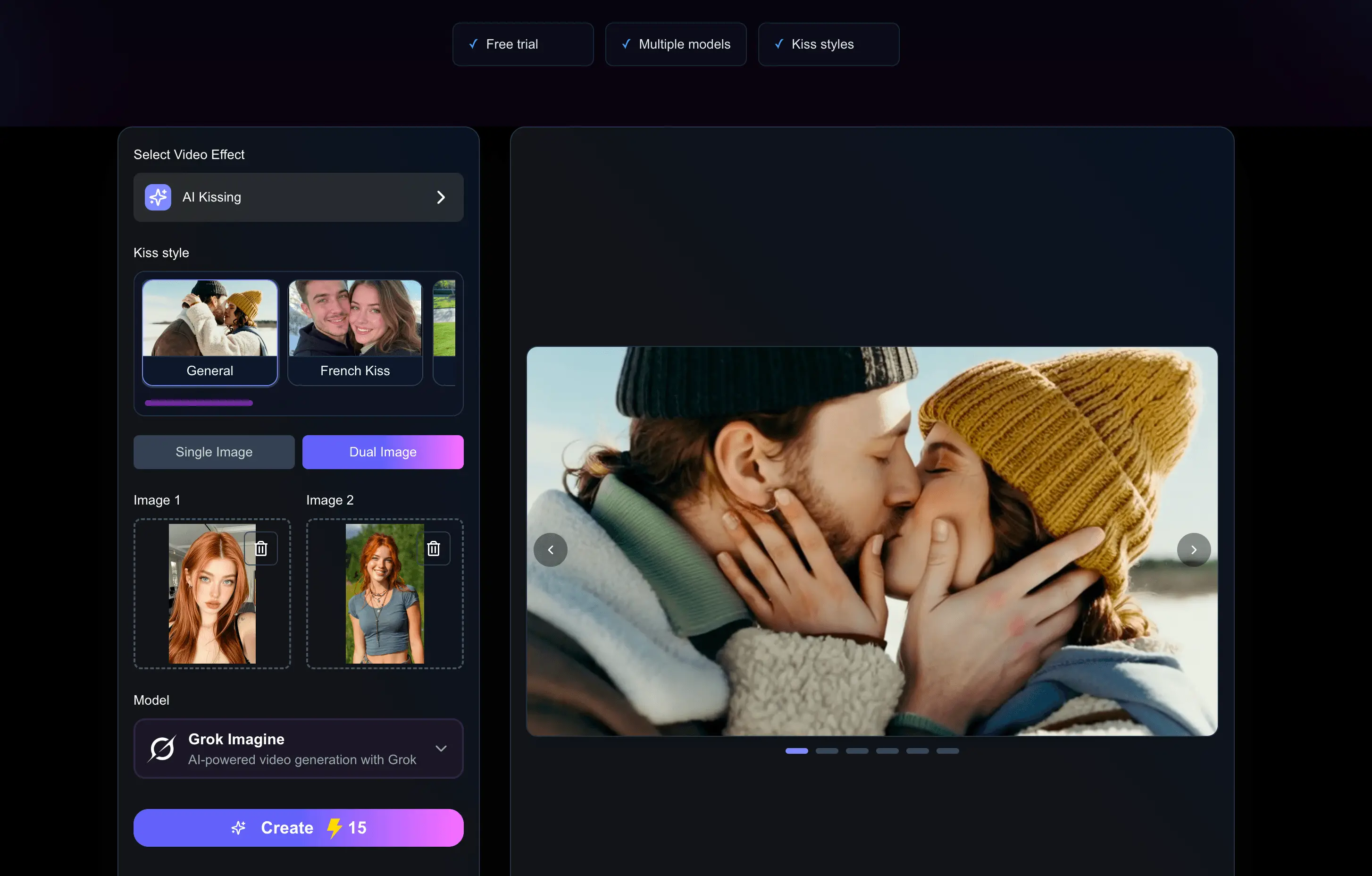Open the AI Kissing effect selector chevron
Image resolution: width=1372 pixels, height=876 pixels.
click(441, 197)
